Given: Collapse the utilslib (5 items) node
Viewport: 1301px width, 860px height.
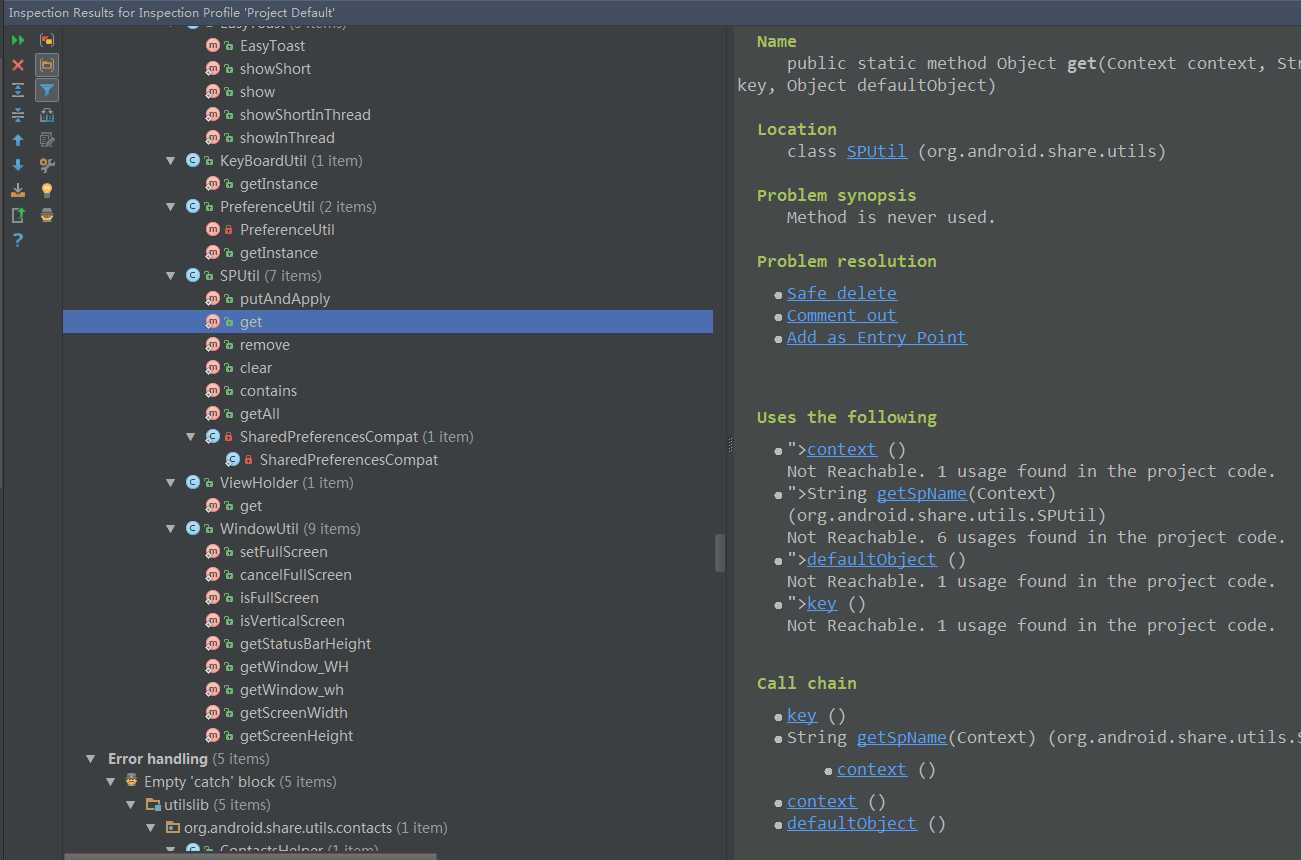Looking at the screenshot, I should [131, 805].
